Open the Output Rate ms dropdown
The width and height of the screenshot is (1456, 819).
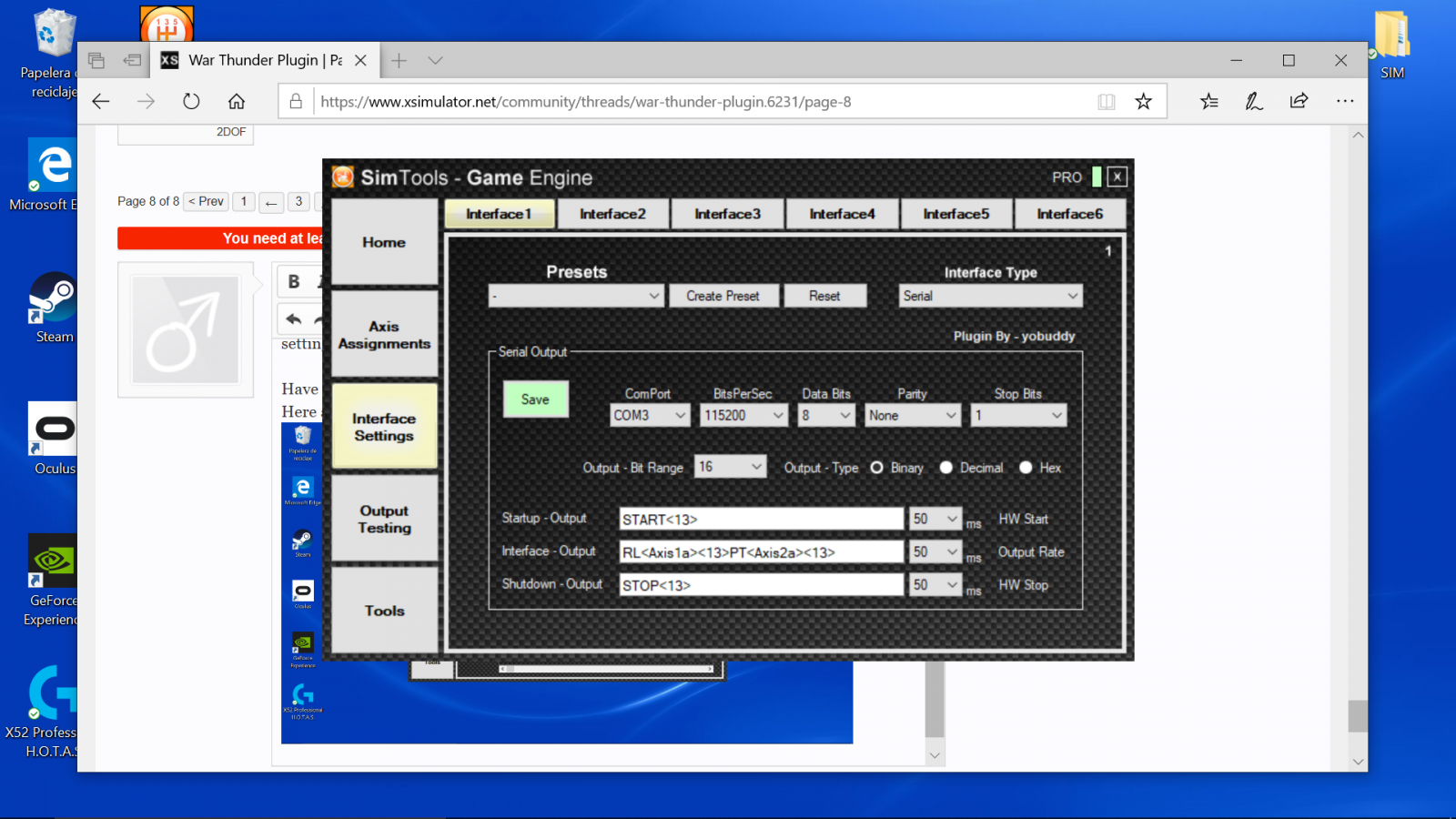tap(935, 551)
